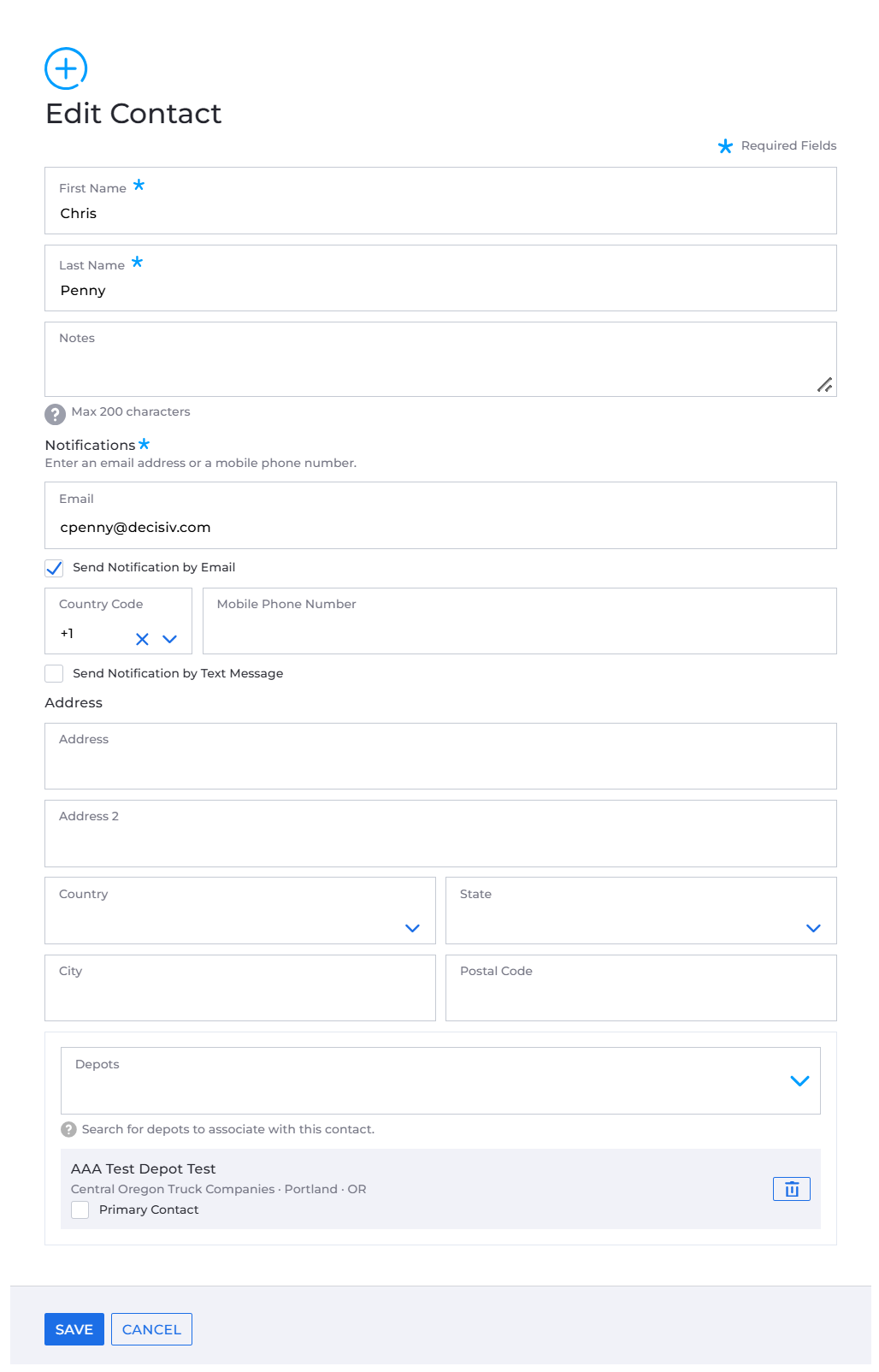Focus the City input field
Viewport: 879px width, 1372px height.
pos(240,988)
